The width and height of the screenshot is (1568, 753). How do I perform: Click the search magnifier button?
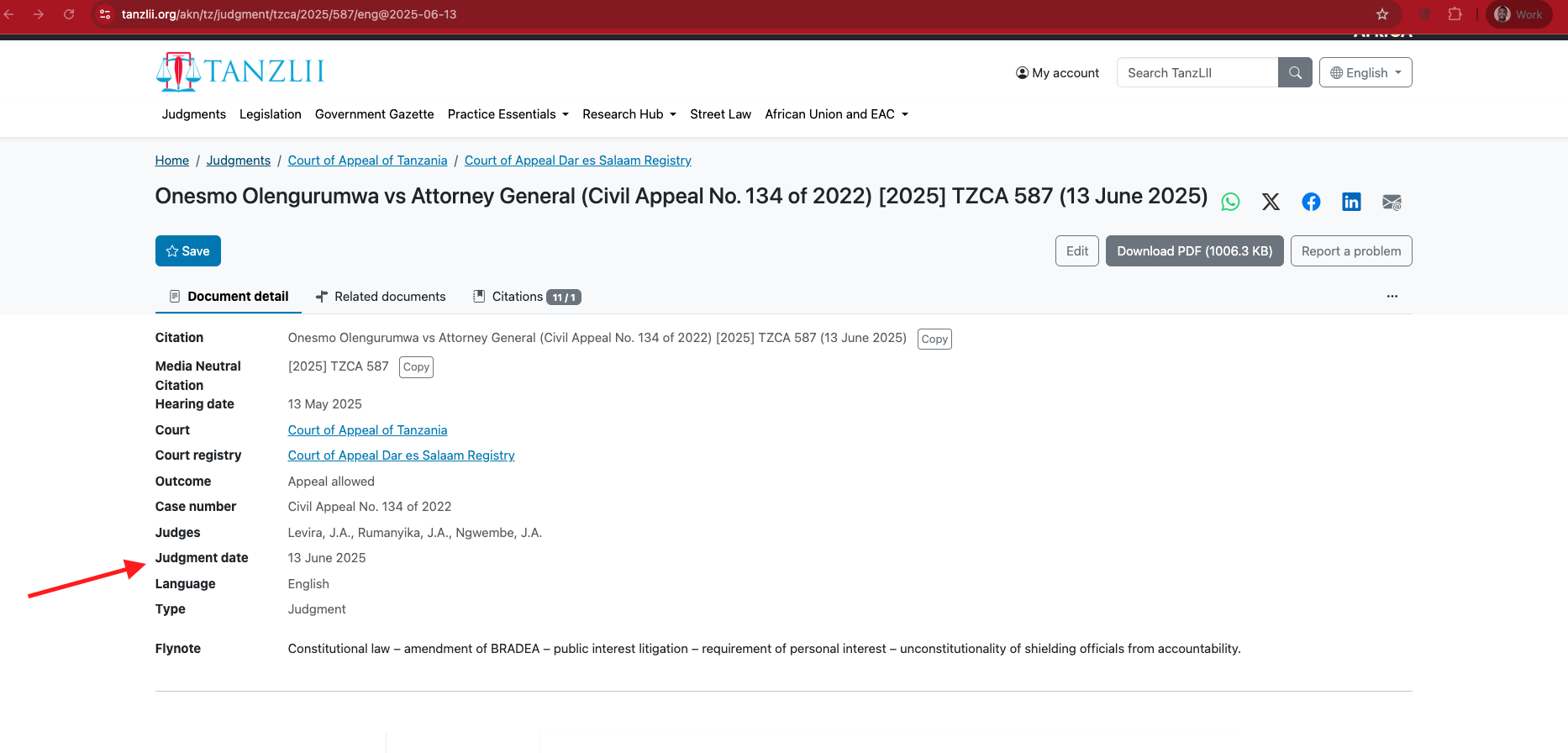(1295, 73)
